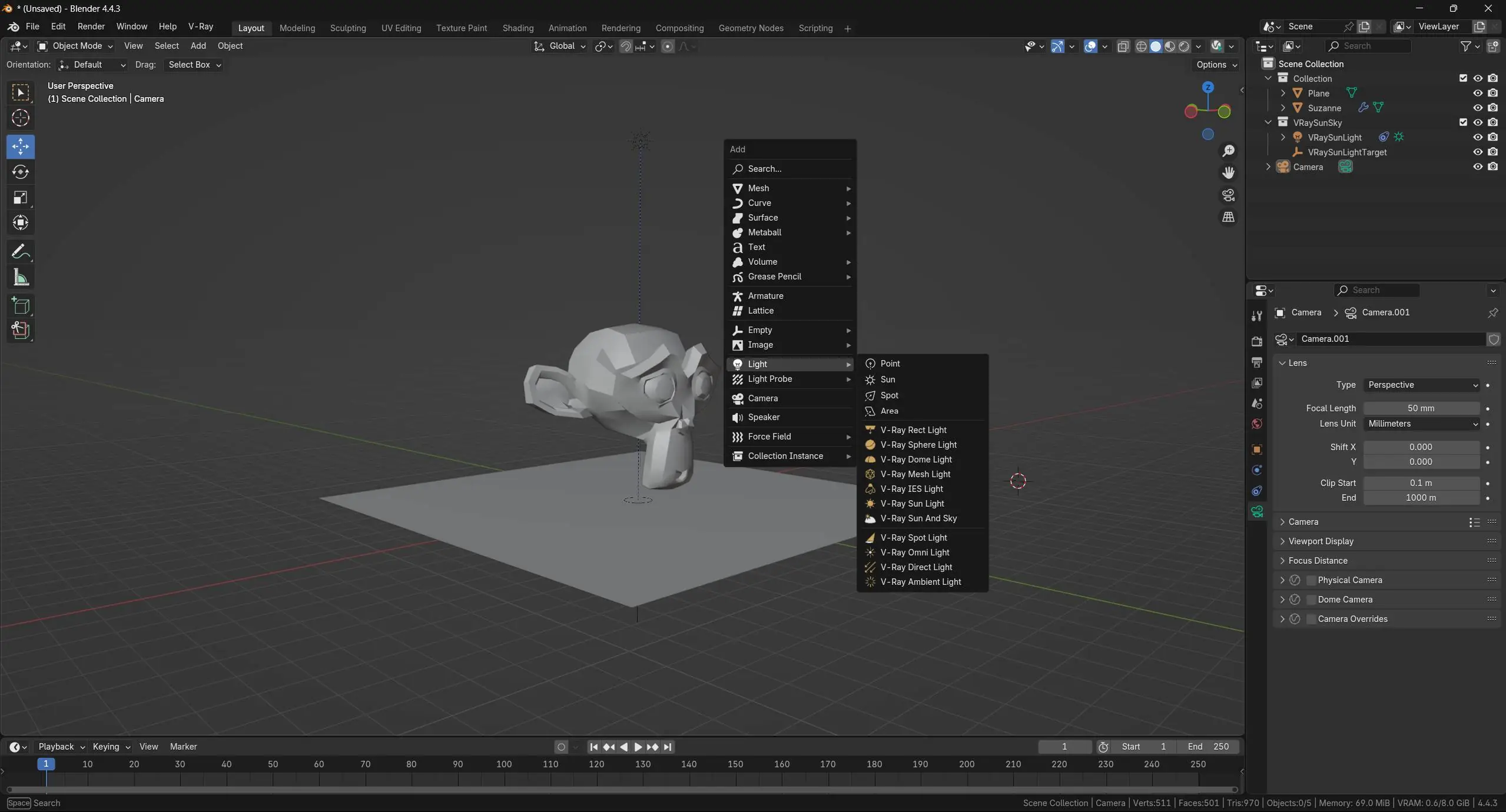Click the Focal Length 50 mm field
The width and height of the screenshot is (1506, 812).
tap(1421, 408)
